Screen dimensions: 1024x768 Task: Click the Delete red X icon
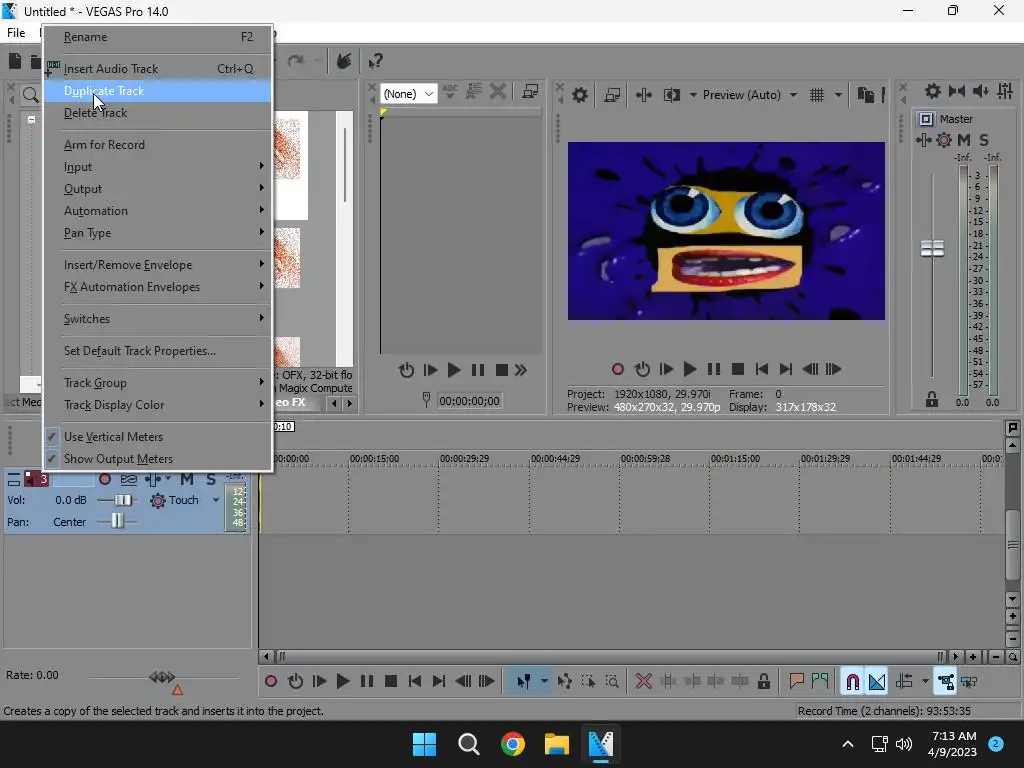pyautogui.click(x=643, y=682)
